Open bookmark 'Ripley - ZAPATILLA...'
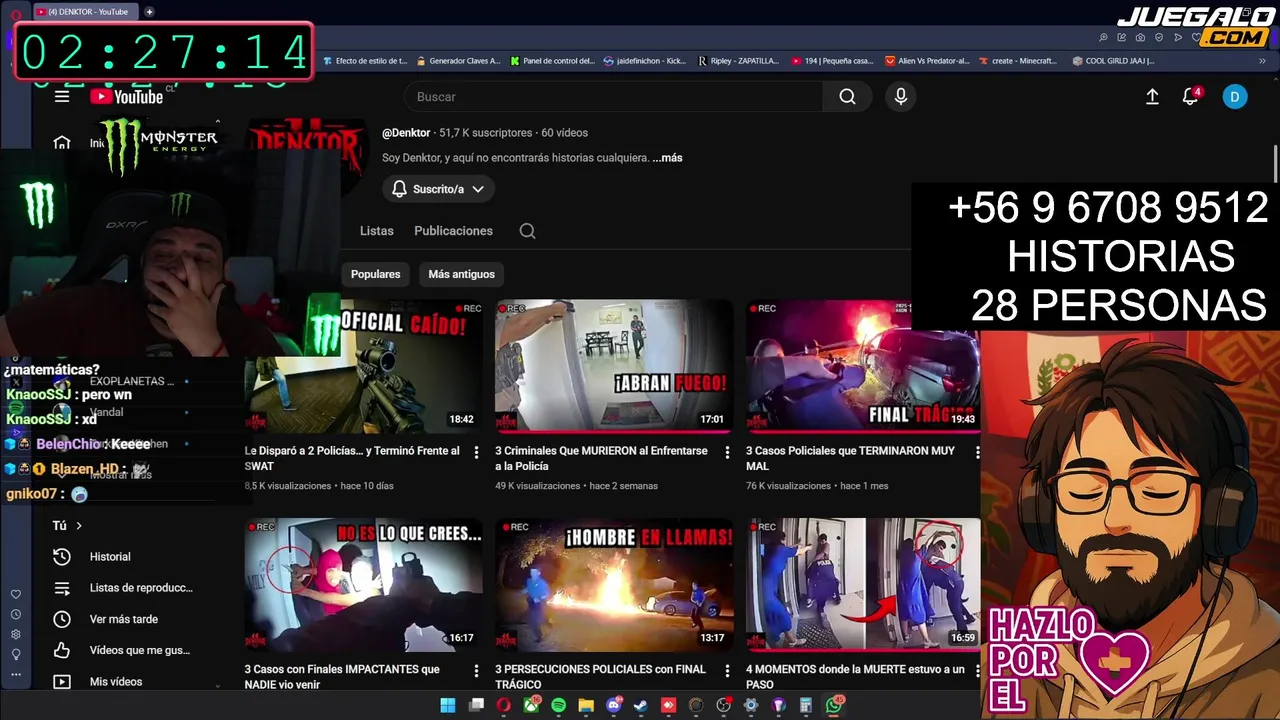1280x720 pixels. [x=738, y=61]
